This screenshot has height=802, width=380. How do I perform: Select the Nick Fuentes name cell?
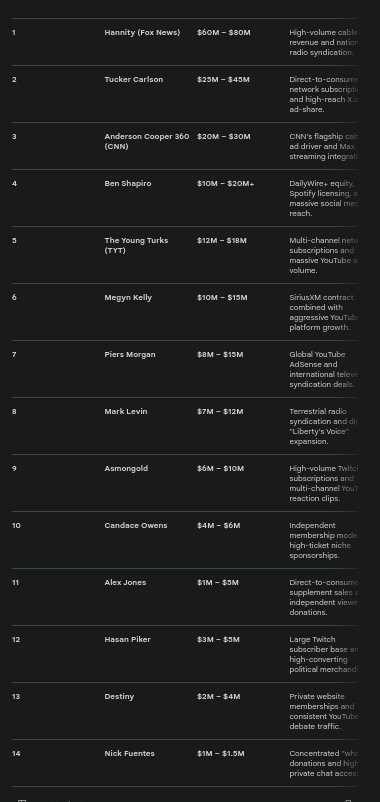129,753
